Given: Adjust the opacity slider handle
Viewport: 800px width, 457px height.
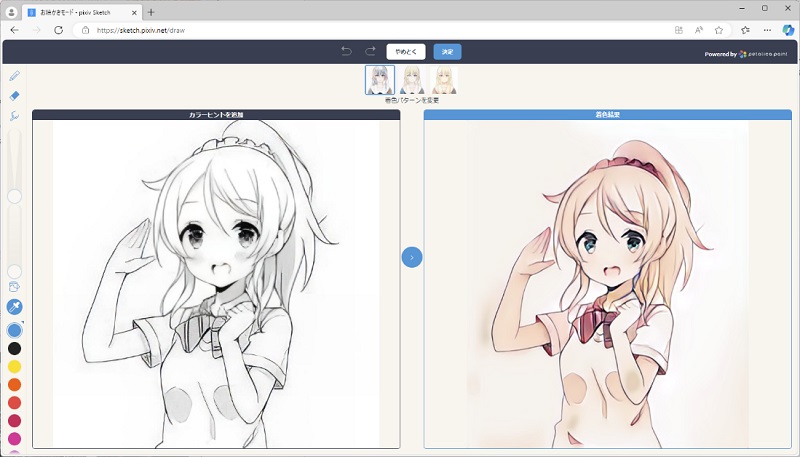Looking at the screenshot, I should click(14, 271).
